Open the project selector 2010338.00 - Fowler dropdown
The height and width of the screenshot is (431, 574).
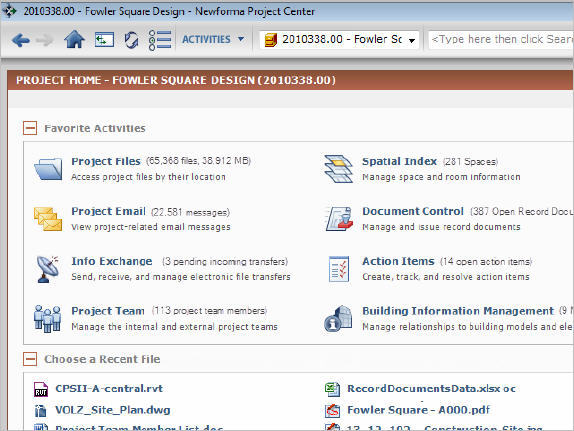(339, 39)
